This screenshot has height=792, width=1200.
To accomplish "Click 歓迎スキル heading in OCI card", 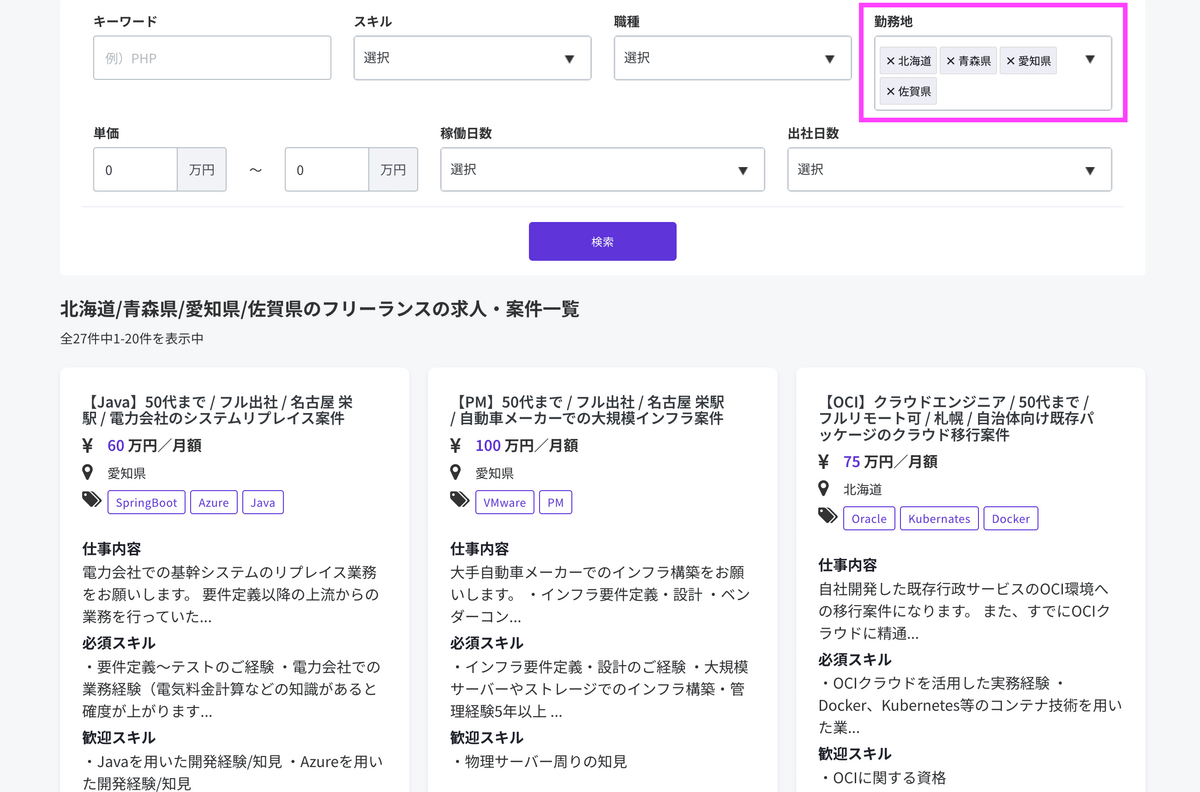I will (854, 754).
